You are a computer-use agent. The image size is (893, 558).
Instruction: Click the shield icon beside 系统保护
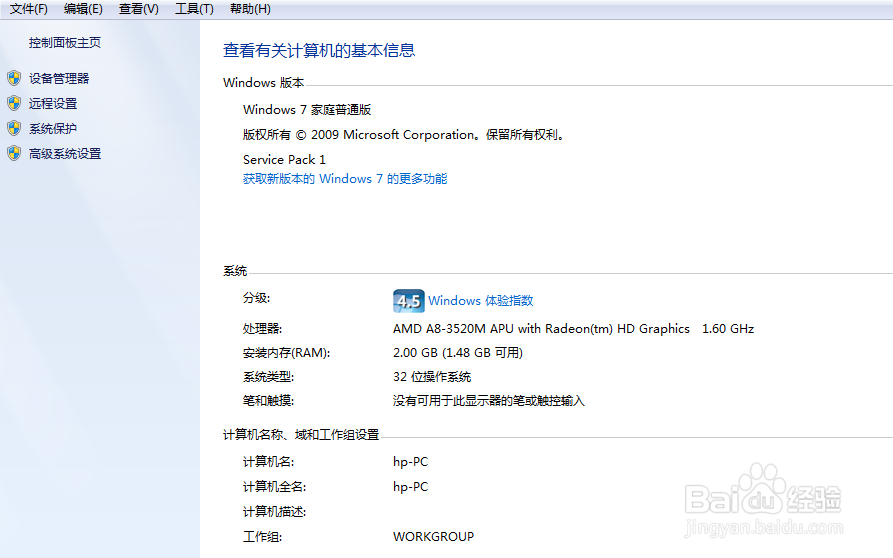(14, 128)
